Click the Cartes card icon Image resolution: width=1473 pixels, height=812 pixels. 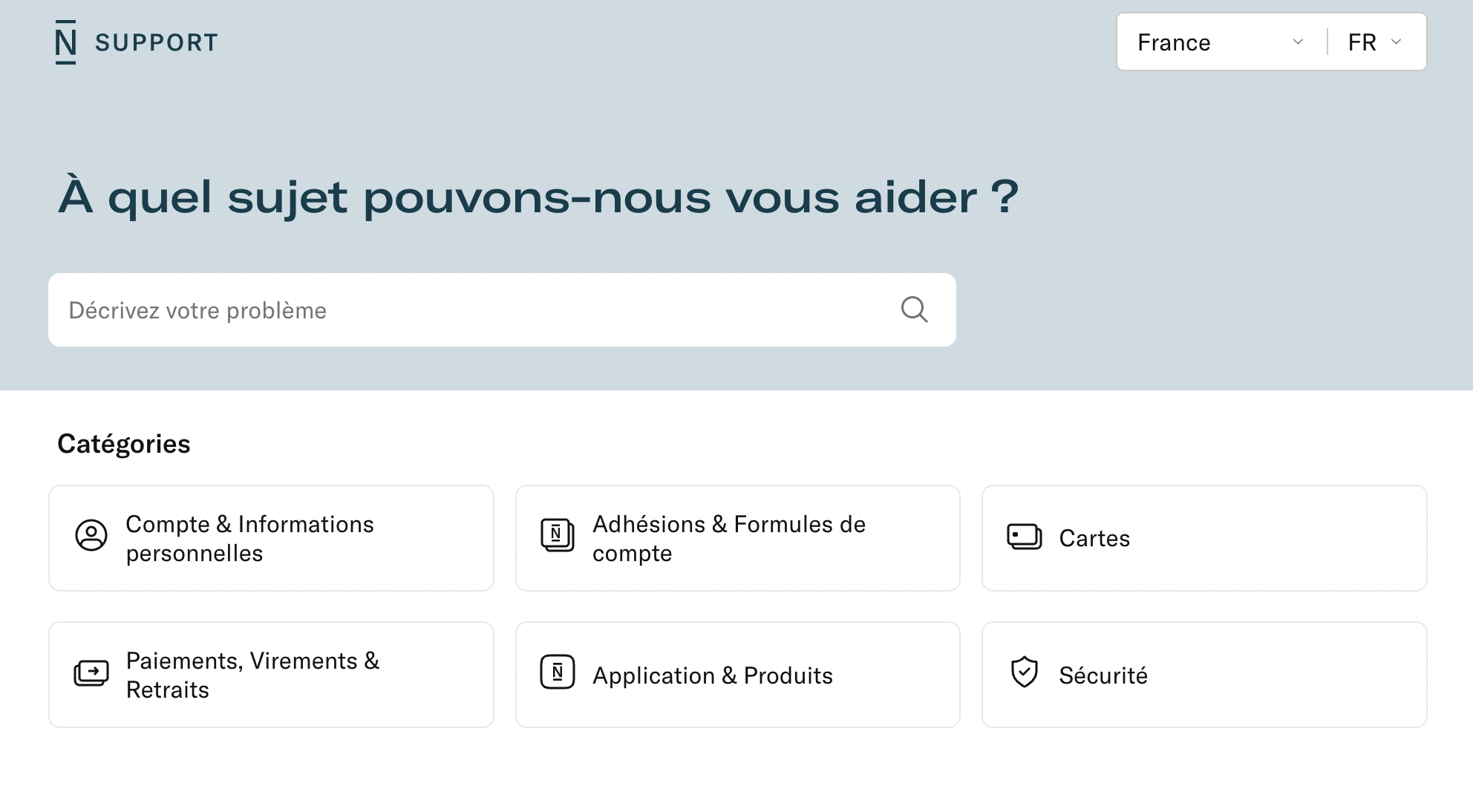[x=1024, y=537]
